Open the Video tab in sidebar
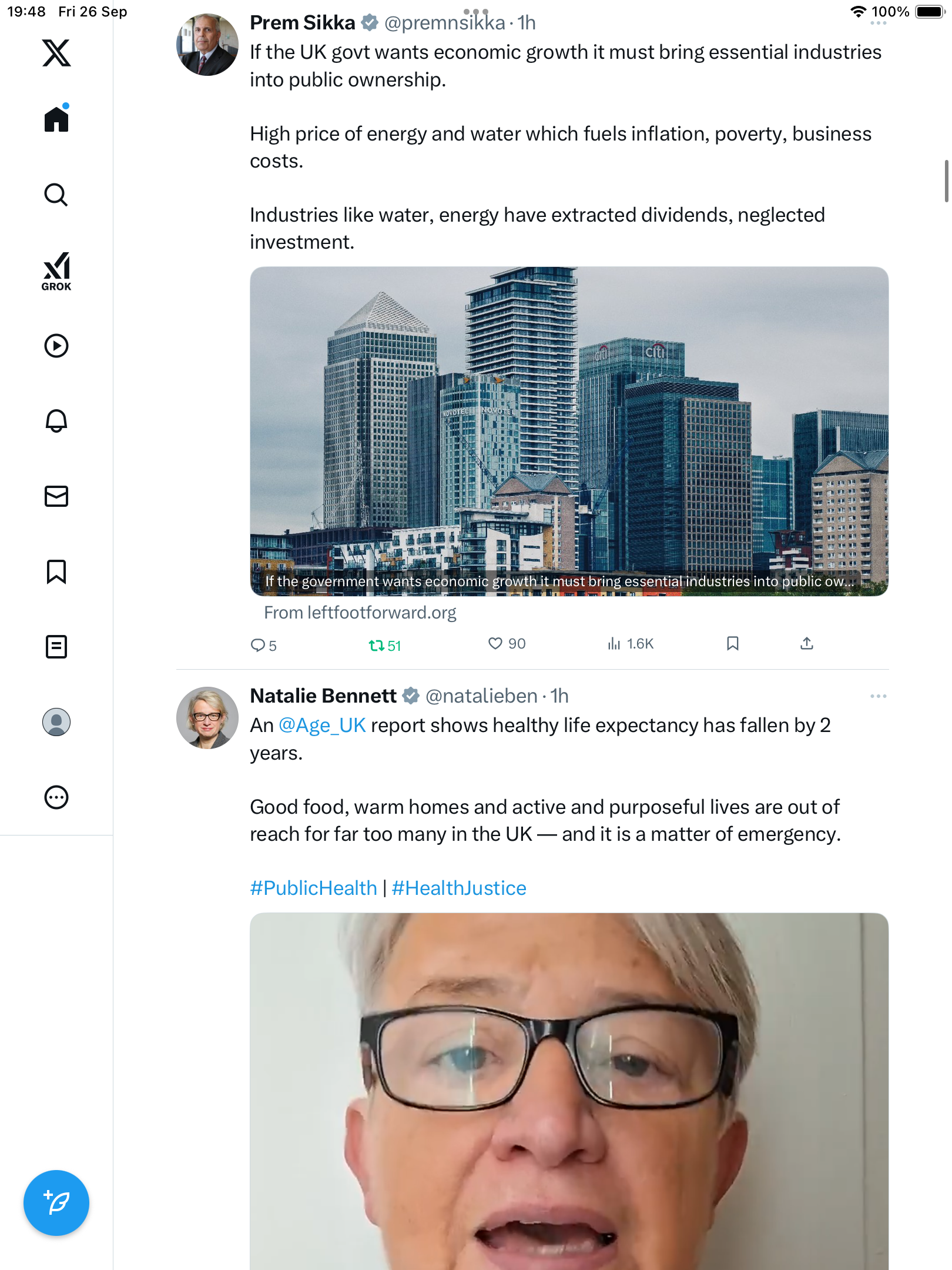 [56, 346]
